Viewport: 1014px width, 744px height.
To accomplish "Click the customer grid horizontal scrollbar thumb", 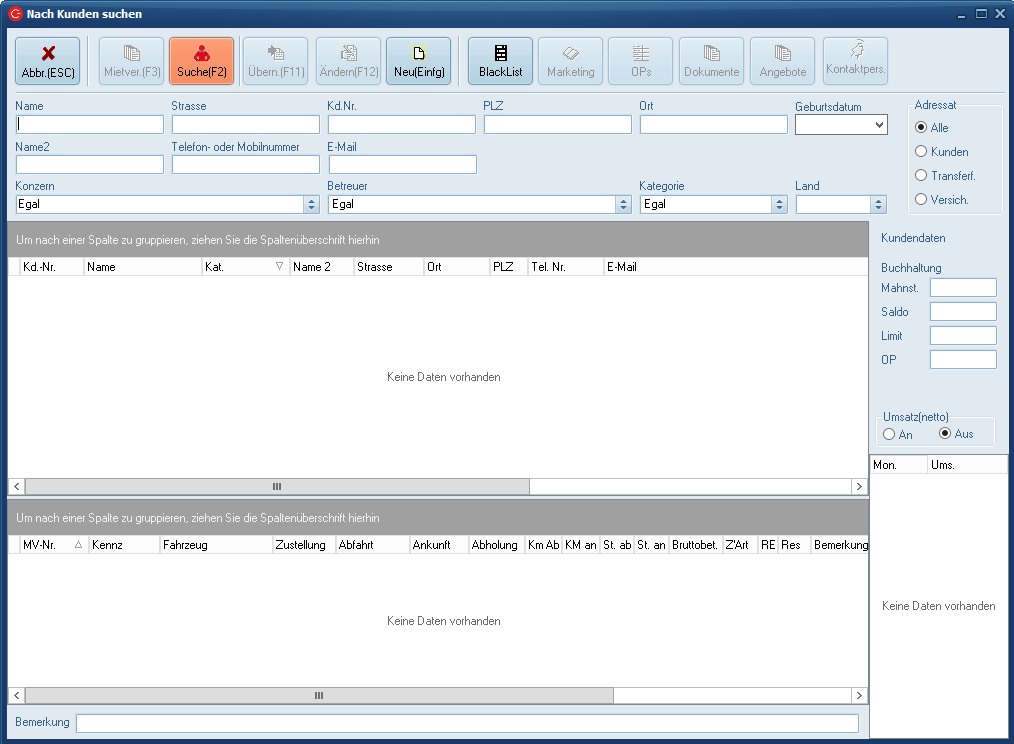I will click(x=277, y=486).
